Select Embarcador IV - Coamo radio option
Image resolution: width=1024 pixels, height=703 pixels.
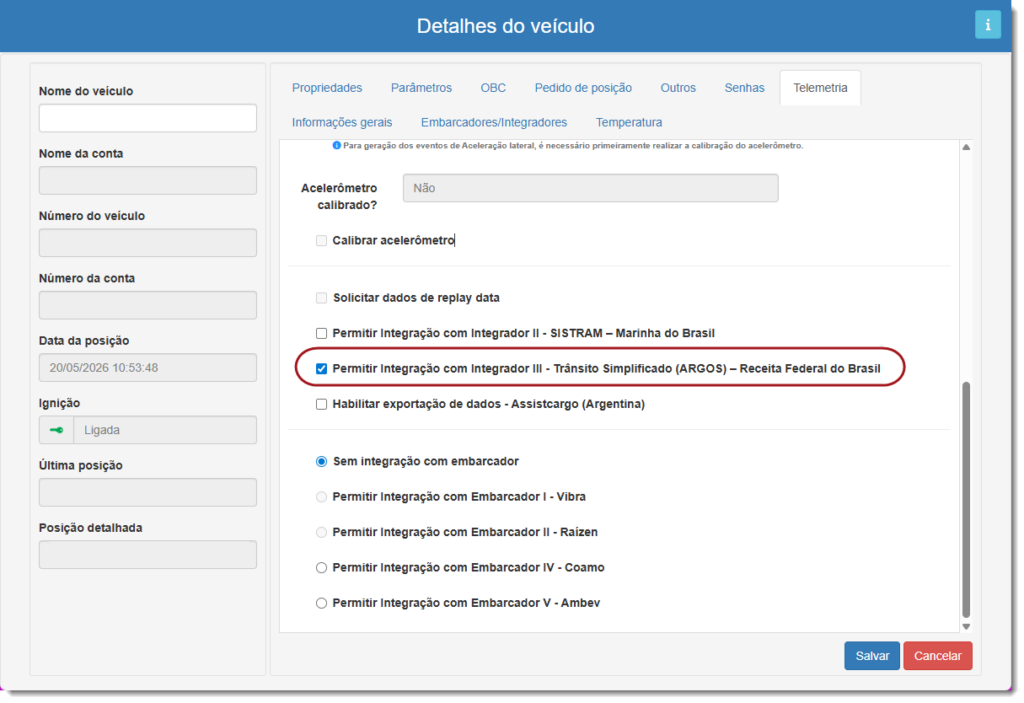pos(321,568)
